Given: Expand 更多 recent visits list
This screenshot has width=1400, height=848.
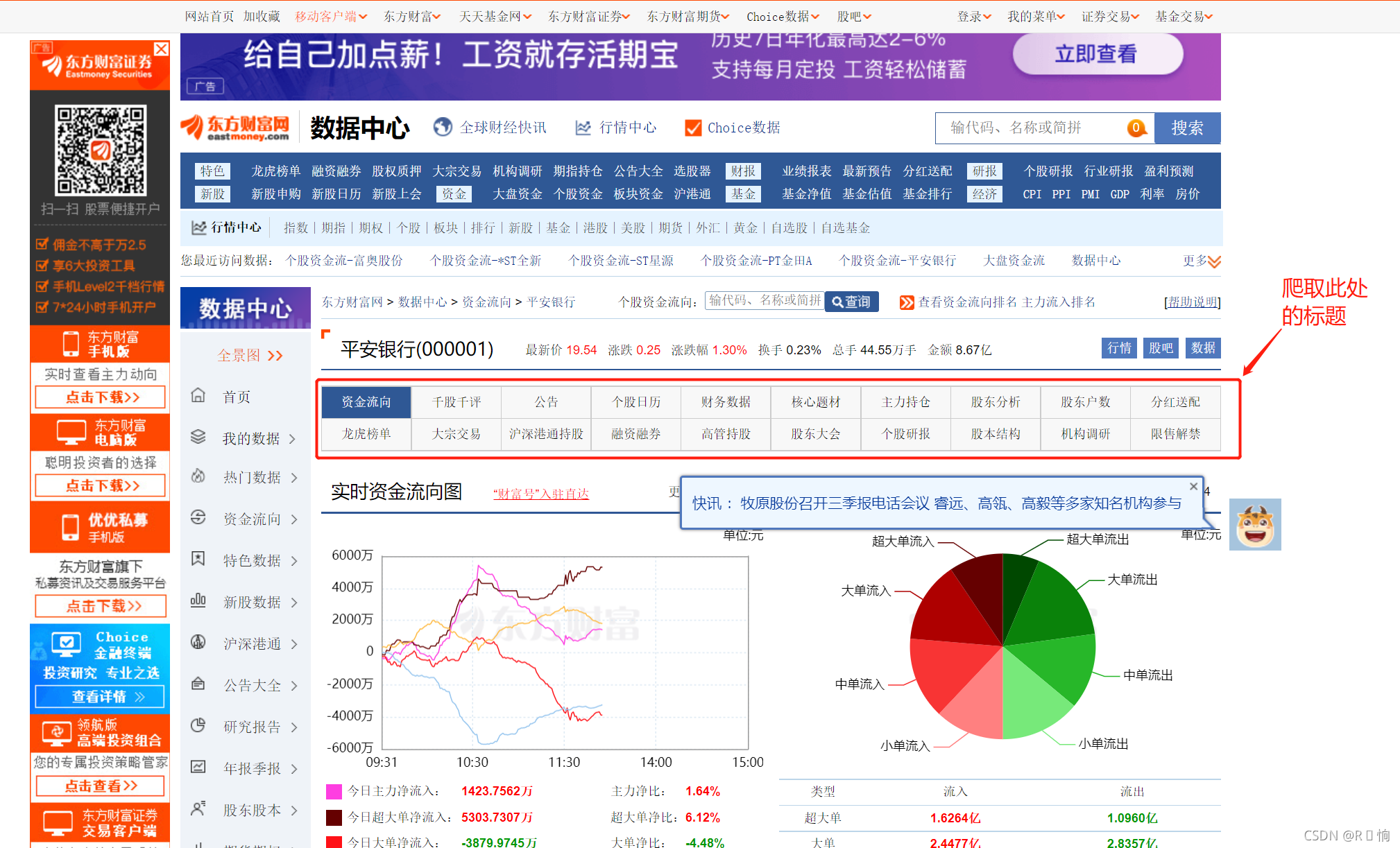Looking at the screenshot, I should [1202, 261].
